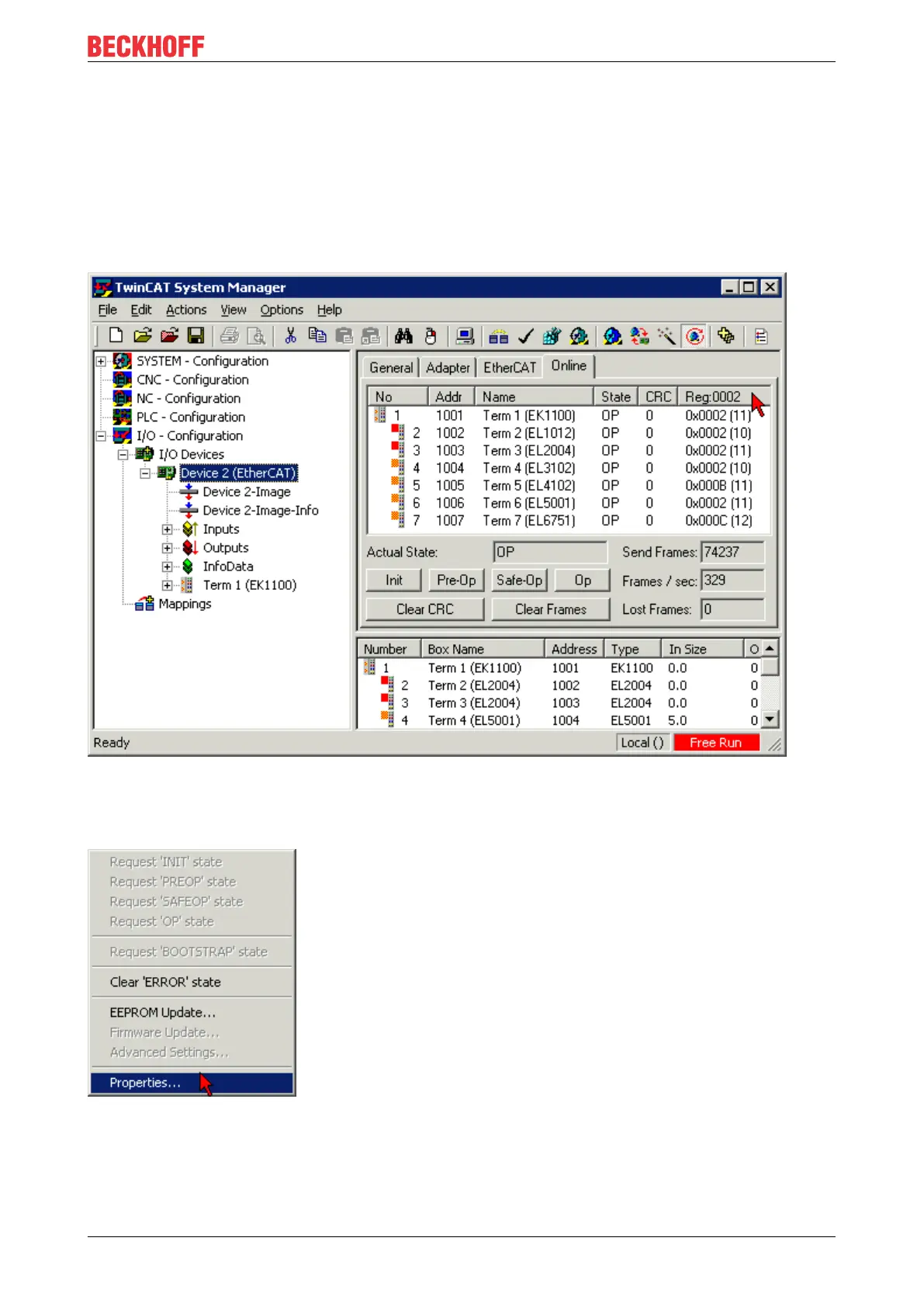The image size is (924, 1307).
Task: Click the mouse toolbar icon beside binoculars
Action: click(431, 336)
